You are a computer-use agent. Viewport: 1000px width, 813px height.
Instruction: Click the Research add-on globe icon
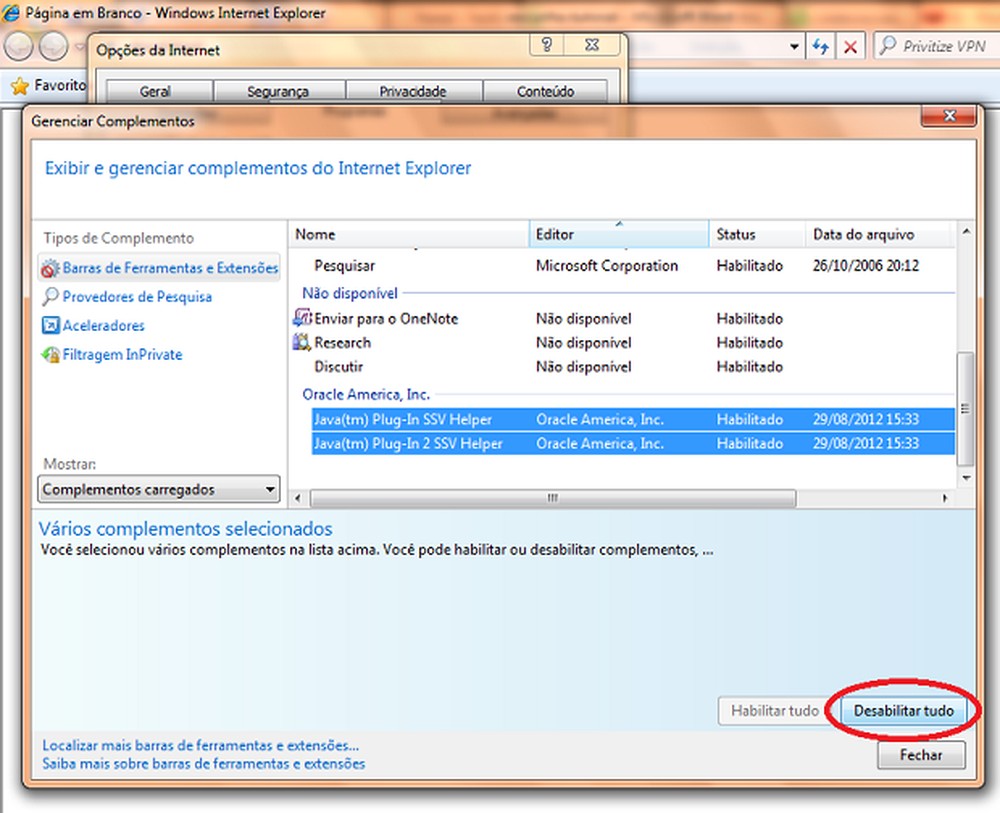[x=301, y=342]
